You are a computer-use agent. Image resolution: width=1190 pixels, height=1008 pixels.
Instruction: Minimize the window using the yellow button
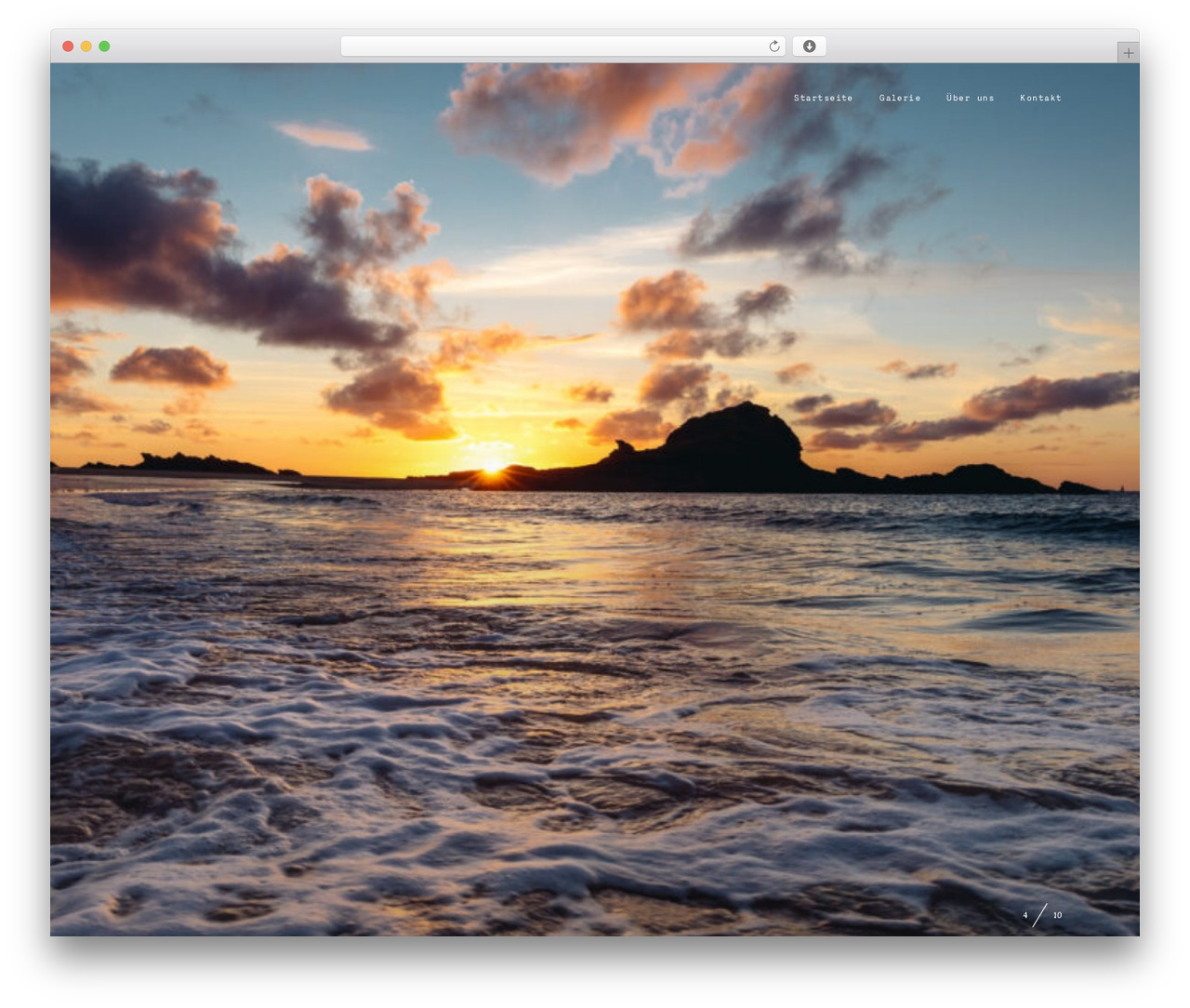coord(86,46)
